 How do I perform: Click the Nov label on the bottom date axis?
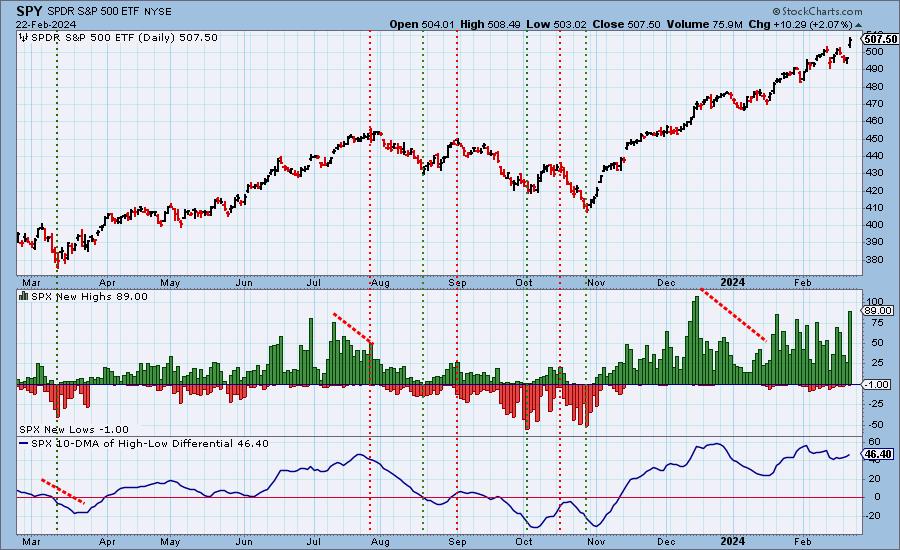pyautogui.click(x=596, y=541)
